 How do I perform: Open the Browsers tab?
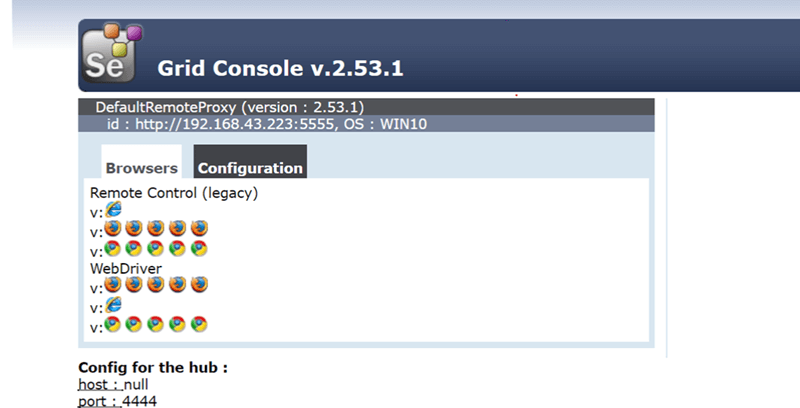click(x=141, y=162)
